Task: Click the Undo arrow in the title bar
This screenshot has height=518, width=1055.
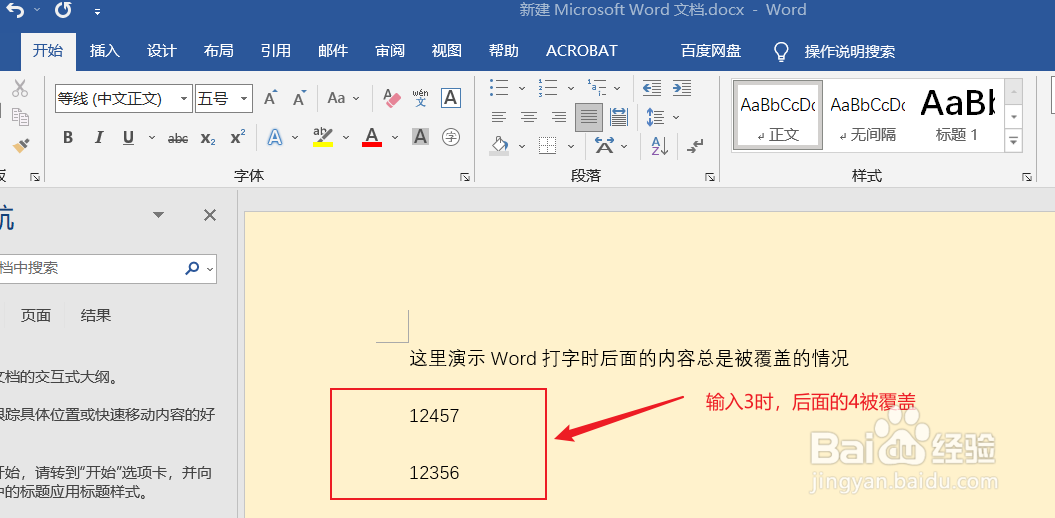Action: tap(15, 9)
